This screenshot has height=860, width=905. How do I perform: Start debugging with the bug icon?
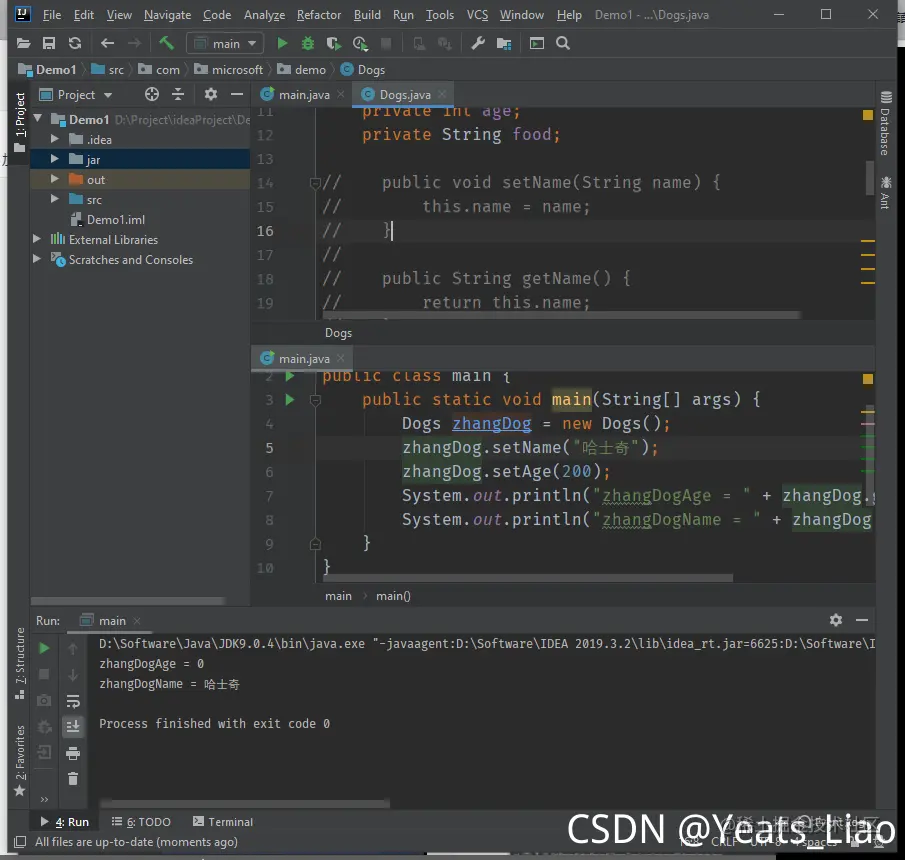tap(308, 43)
